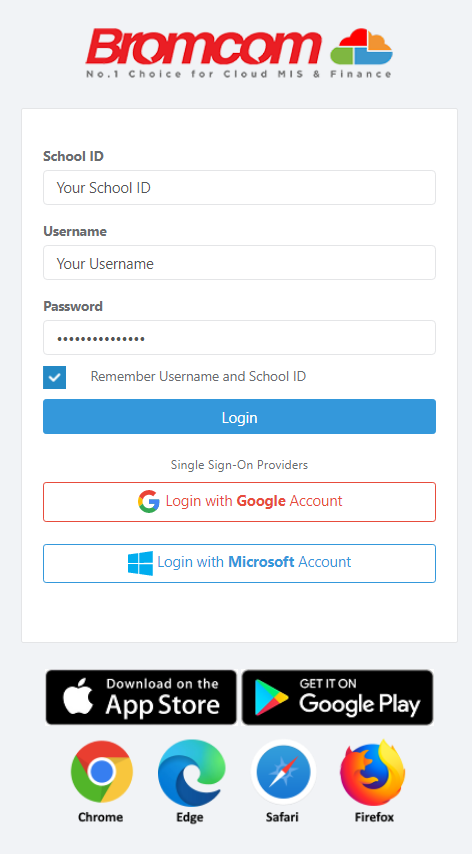
Task: Focus the Password input field
Action: (x=240, y=338)
